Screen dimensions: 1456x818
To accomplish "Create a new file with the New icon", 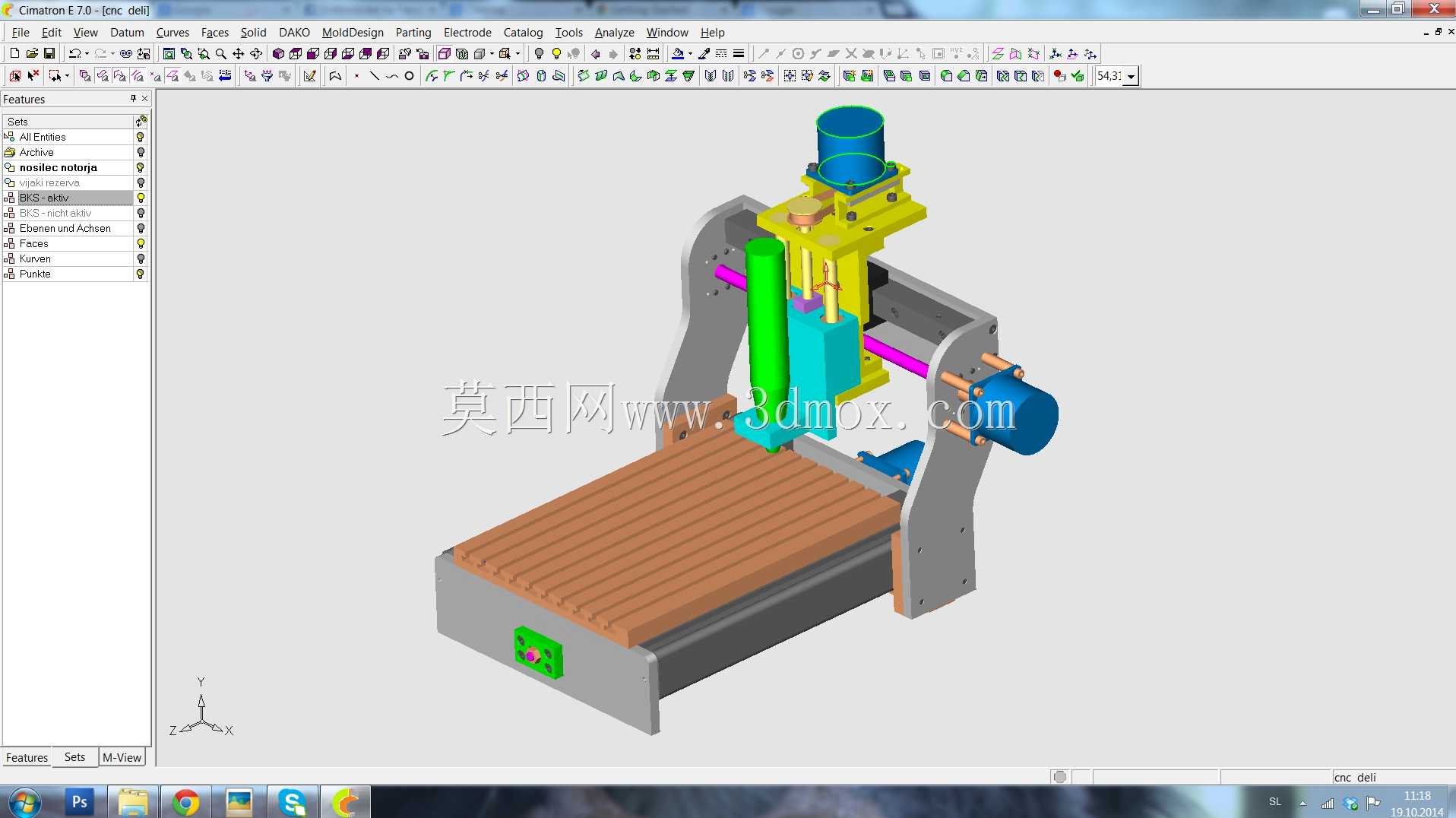I will [14, 53].
